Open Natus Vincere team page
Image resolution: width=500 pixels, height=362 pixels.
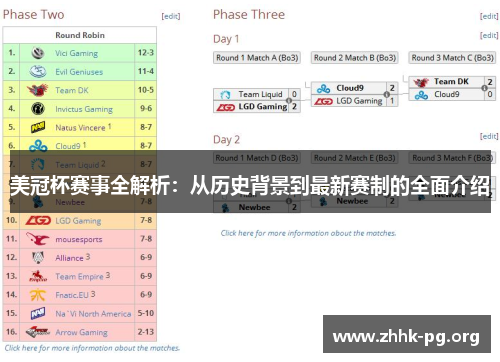point(80,128)
